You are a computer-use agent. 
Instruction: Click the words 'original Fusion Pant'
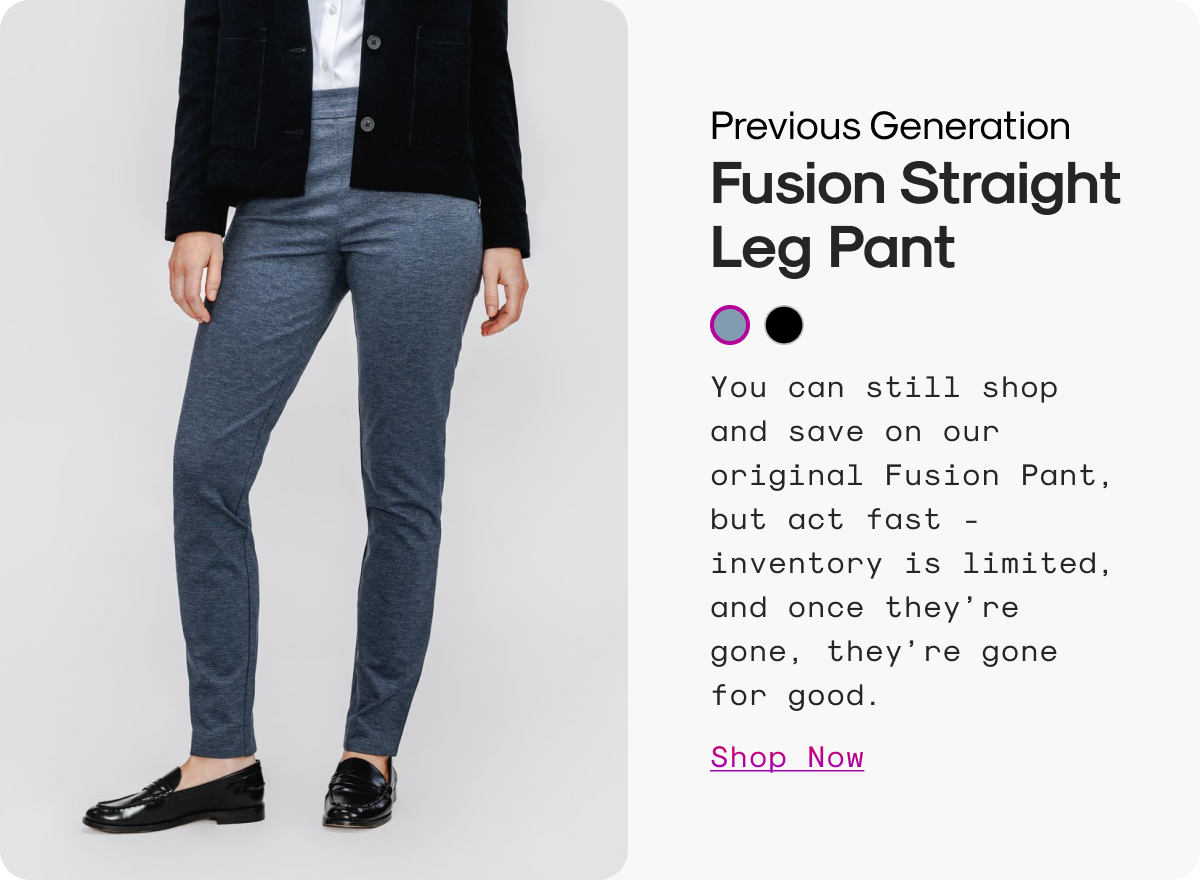(911, 475)
